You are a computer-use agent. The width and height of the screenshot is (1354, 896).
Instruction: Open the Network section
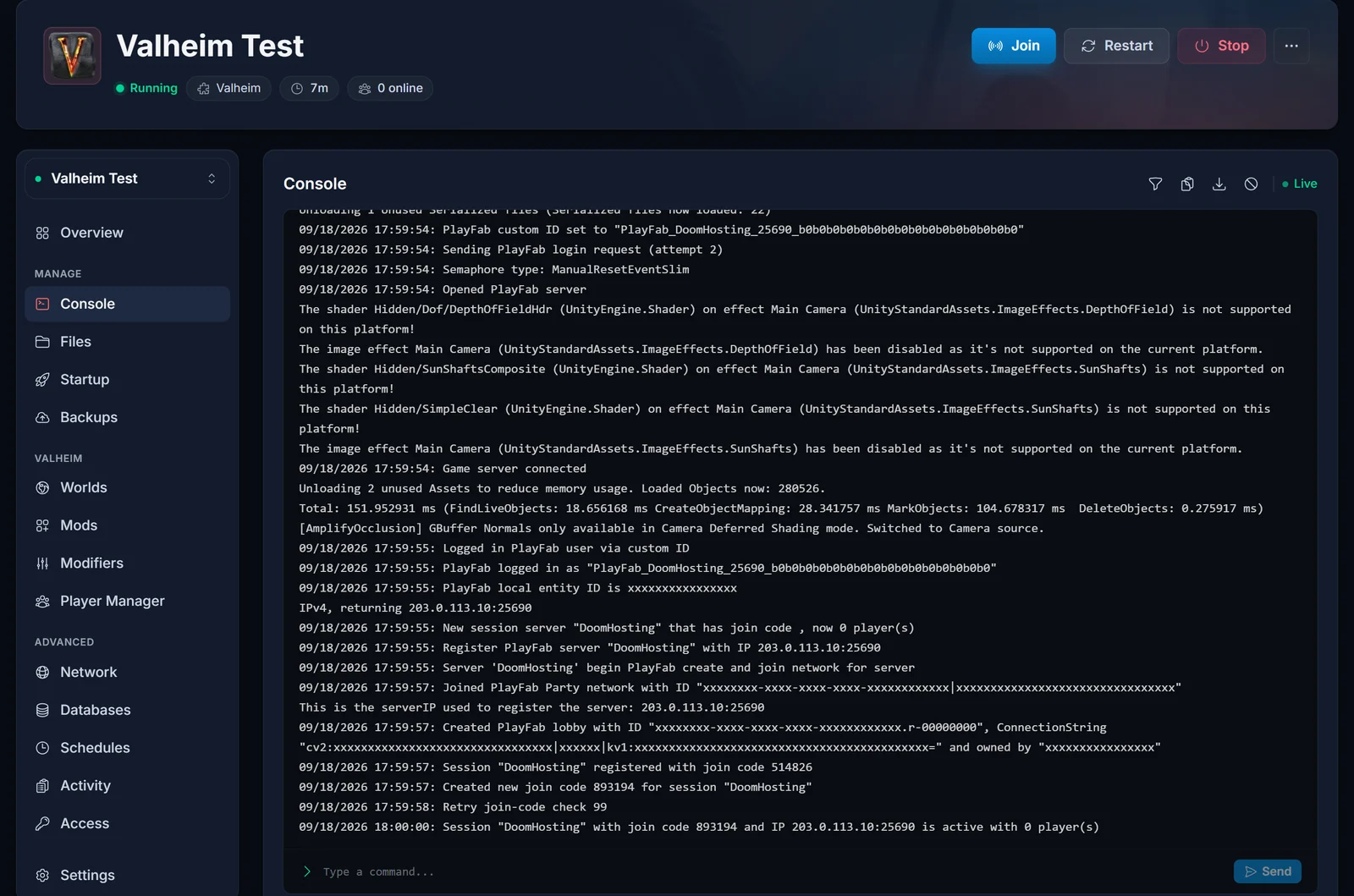click(x=127, y=672)
